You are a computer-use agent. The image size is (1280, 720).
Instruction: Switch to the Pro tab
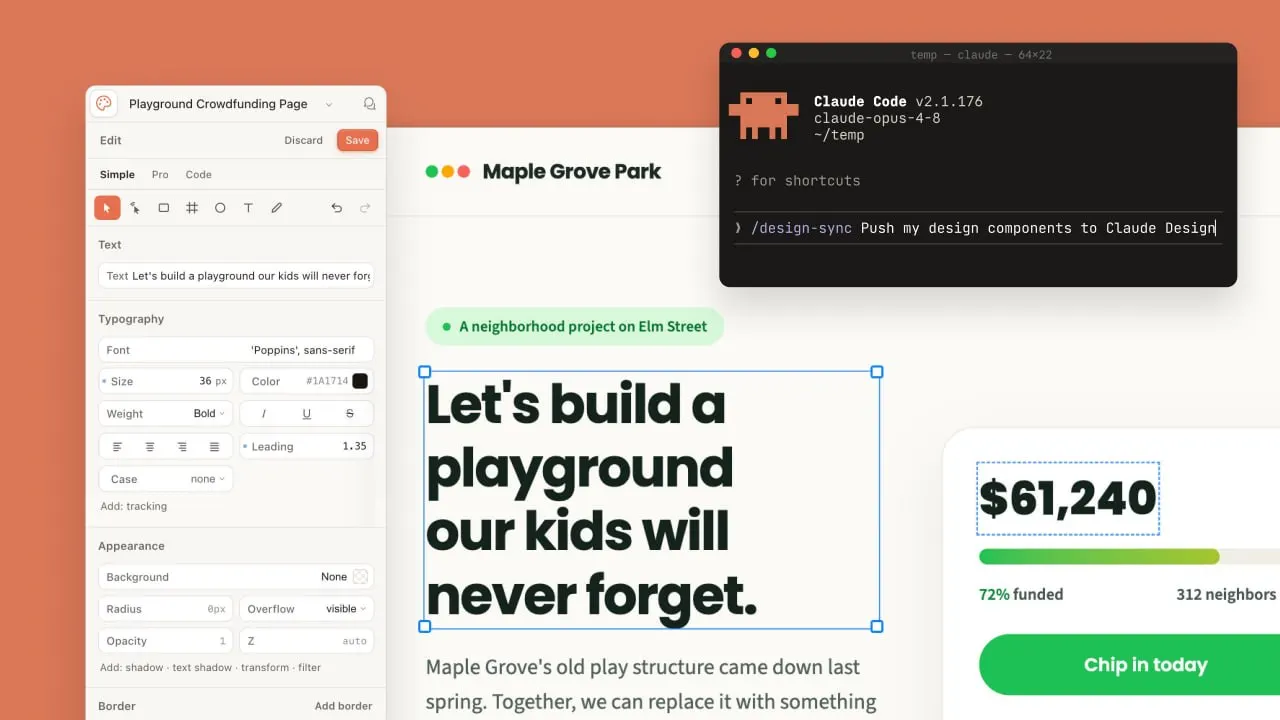point(160,175)
